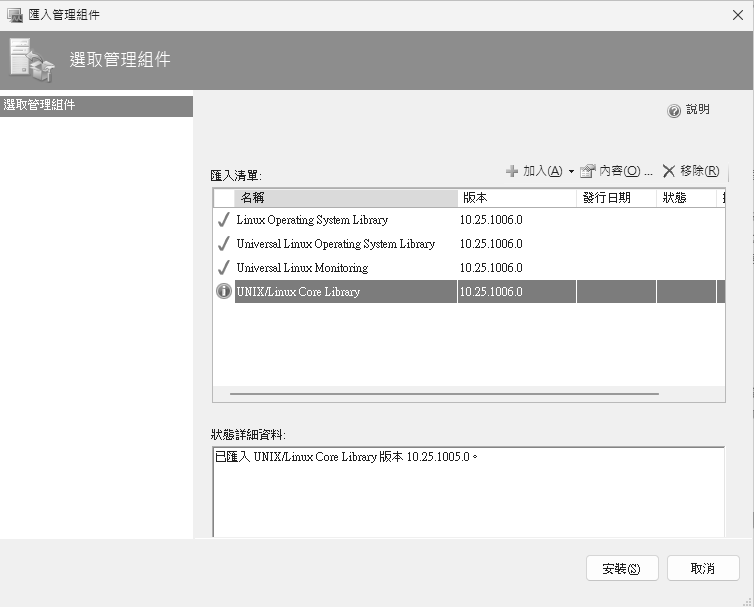Click the X icon for 移除
Viewport: 754px width, 607px height.
(x=668, y=171)
